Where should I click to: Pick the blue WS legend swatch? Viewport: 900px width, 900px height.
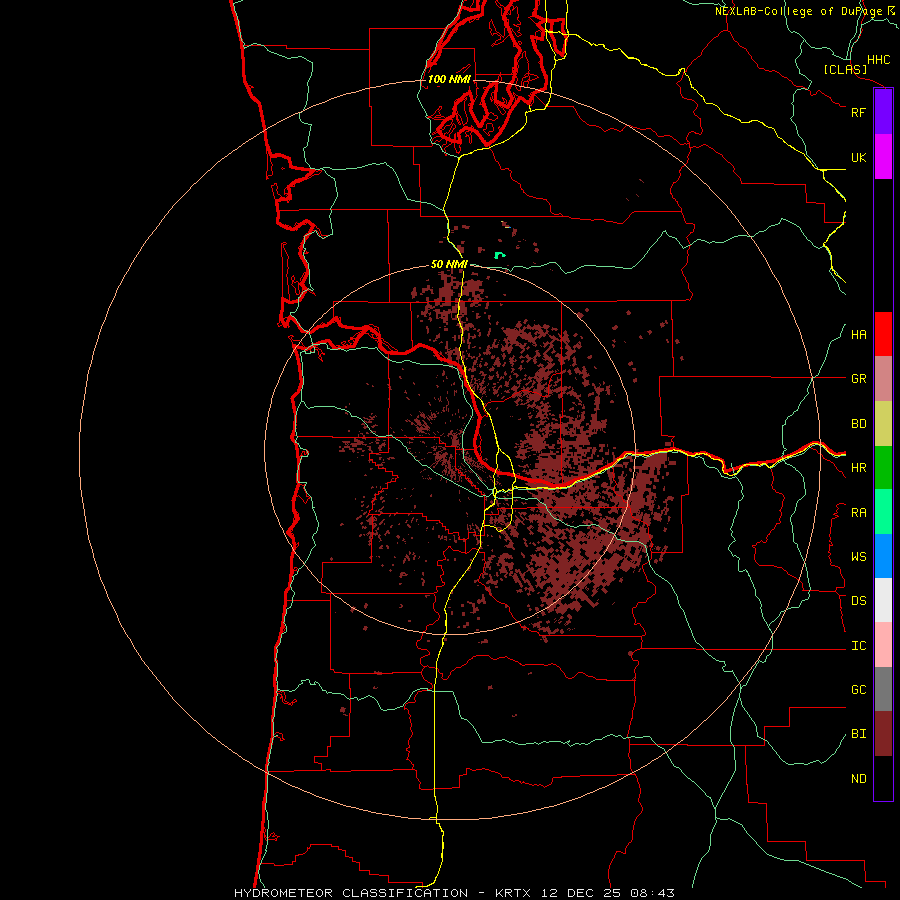click(883, 556)
